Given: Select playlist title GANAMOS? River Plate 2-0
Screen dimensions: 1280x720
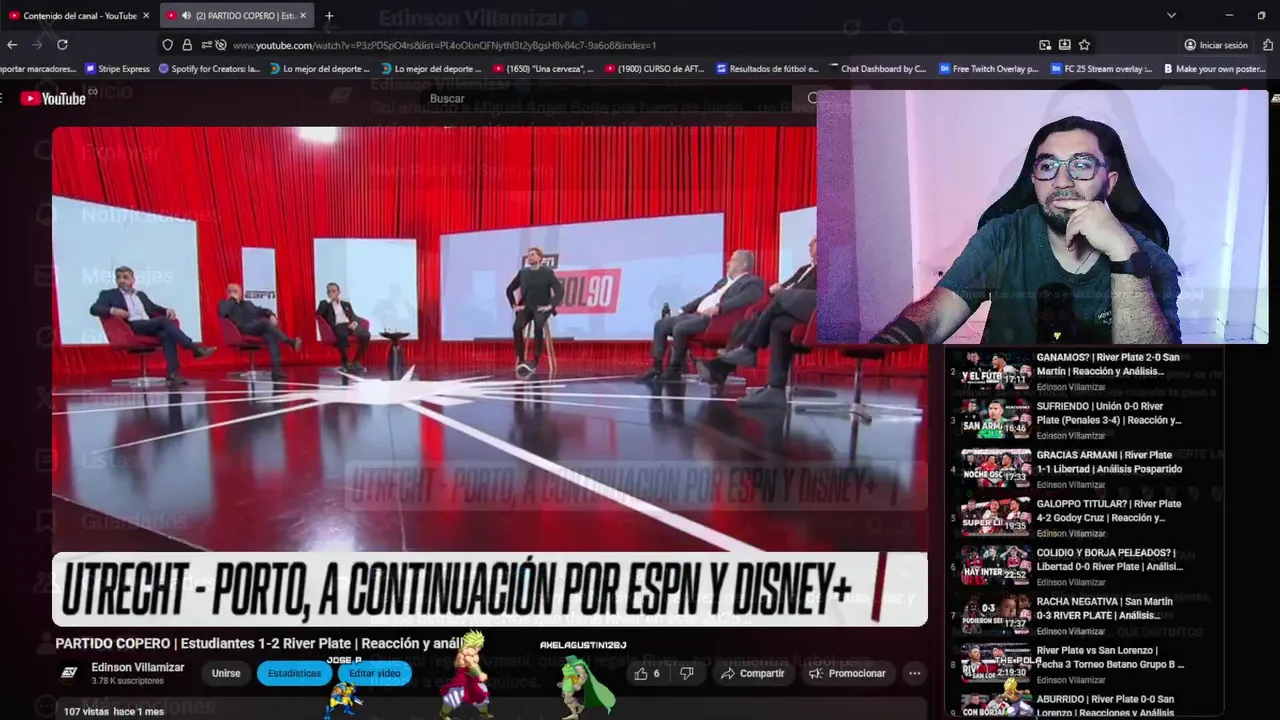Looking at the screenshot, I should pyautogui.click(x=1108, y=364).
